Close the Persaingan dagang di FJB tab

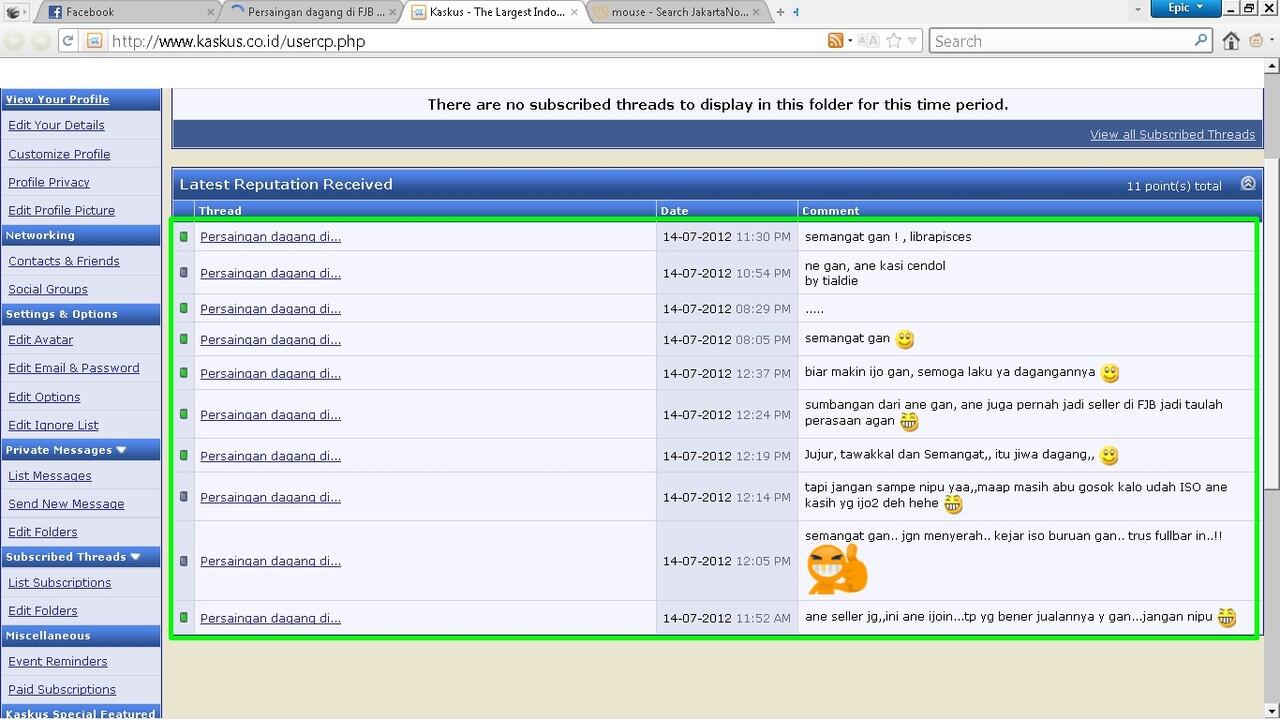(x=393, y=12)
